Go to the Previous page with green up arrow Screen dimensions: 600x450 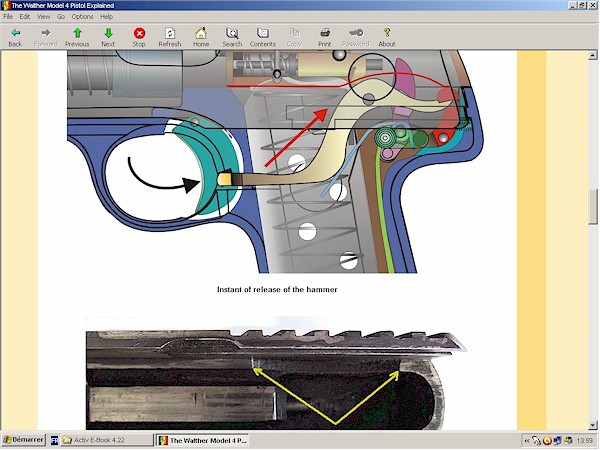click(x=77, y=33)
